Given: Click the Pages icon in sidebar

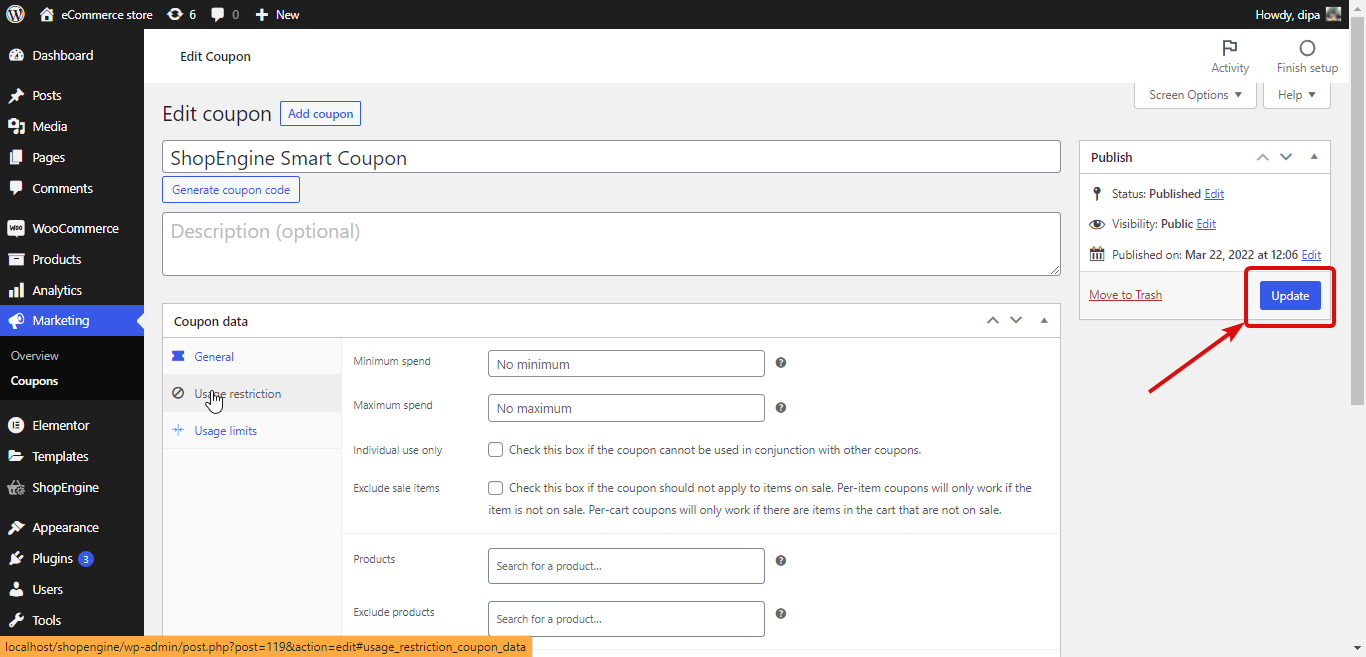Looking at the screenshot, I should (16, 158).
